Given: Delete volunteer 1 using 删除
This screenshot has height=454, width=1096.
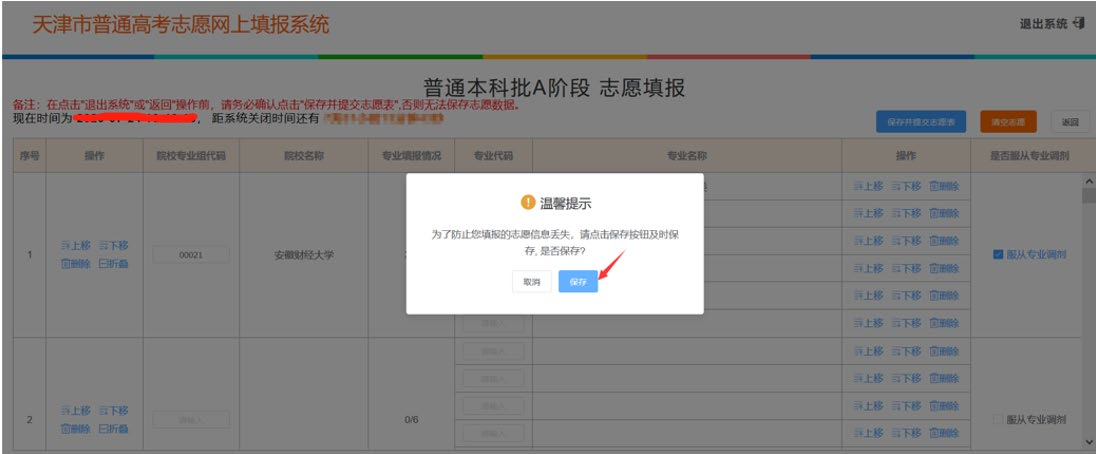Looking at the screenshot, I should coord(75,264).
